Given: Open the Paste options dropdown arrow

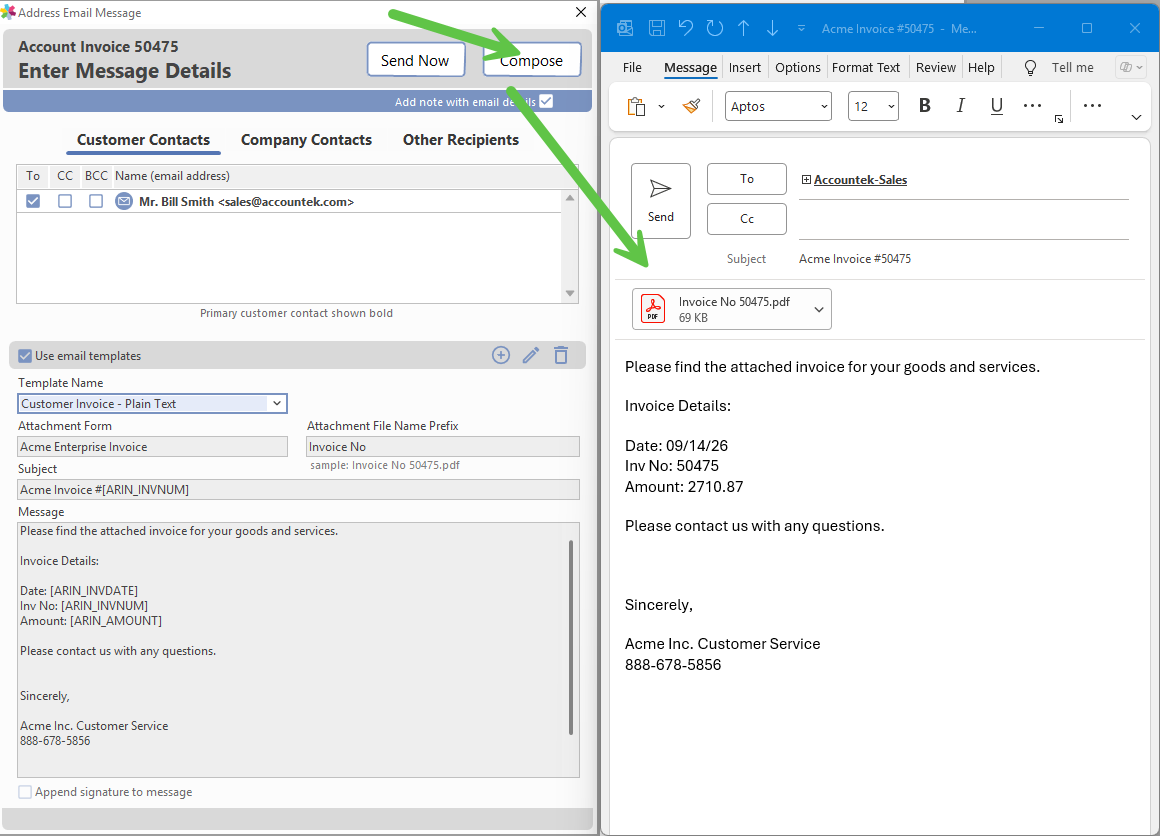Looking at the screenshot, I should (x=661, y=107).
